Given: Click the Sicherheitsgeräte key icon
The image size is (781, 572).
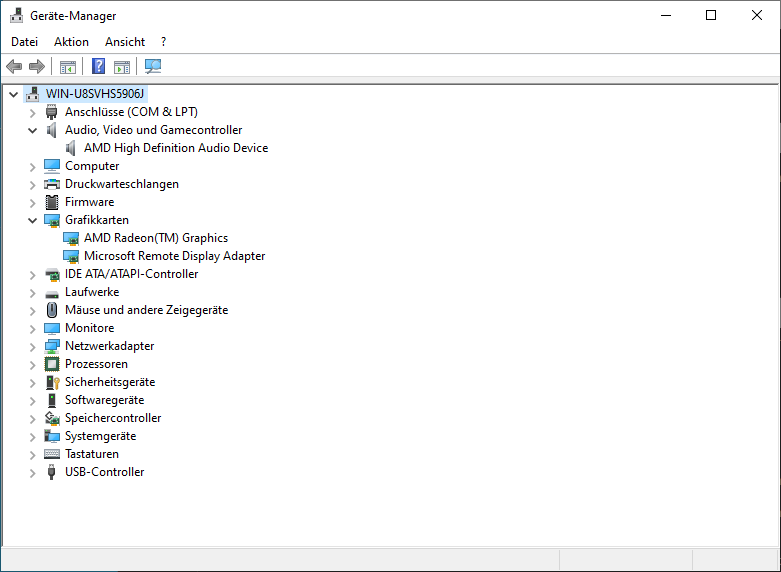Looking at the screenshot, I should pyautogui.click(x=52, y=382).
